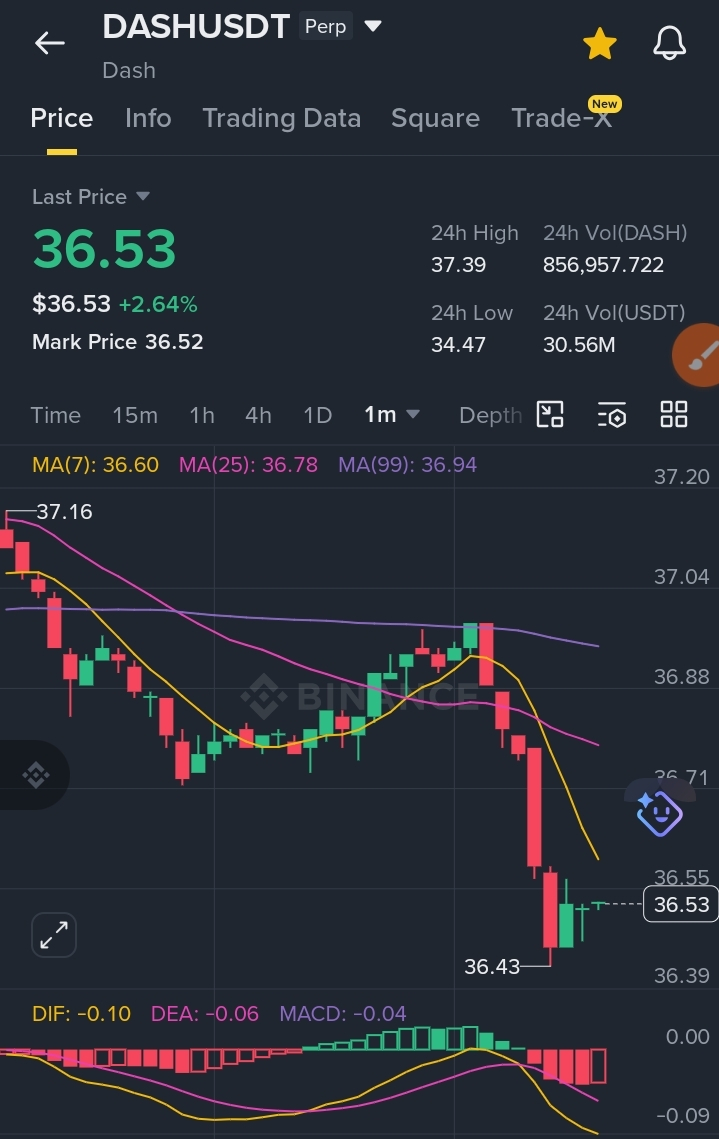The image size is (719, 1139).
Task: Tap the large green 36.53 last price
Action: [105, 248]
